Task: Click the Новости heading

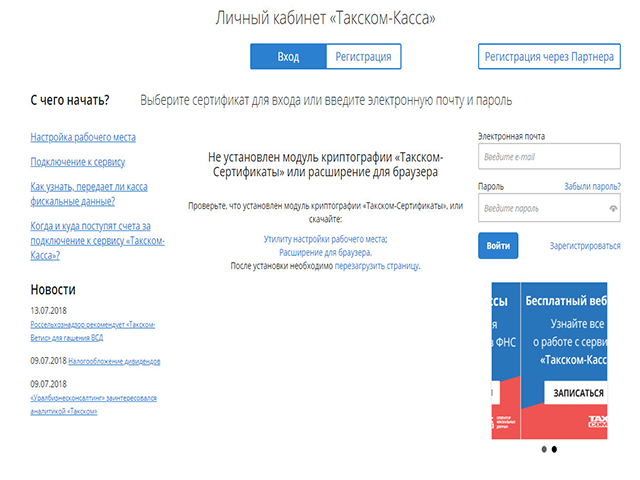Action: (x=53, y=289)
